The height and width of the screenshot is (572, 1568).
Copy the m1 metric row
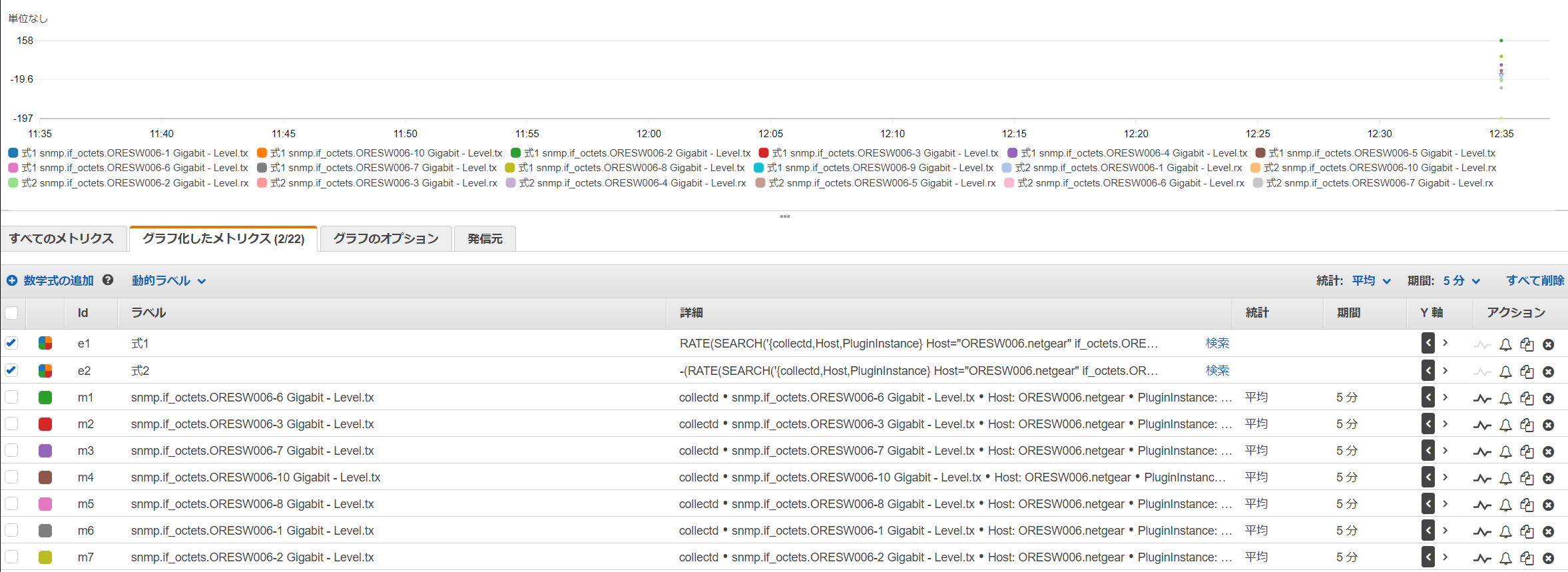click(x=1527, y=398)
